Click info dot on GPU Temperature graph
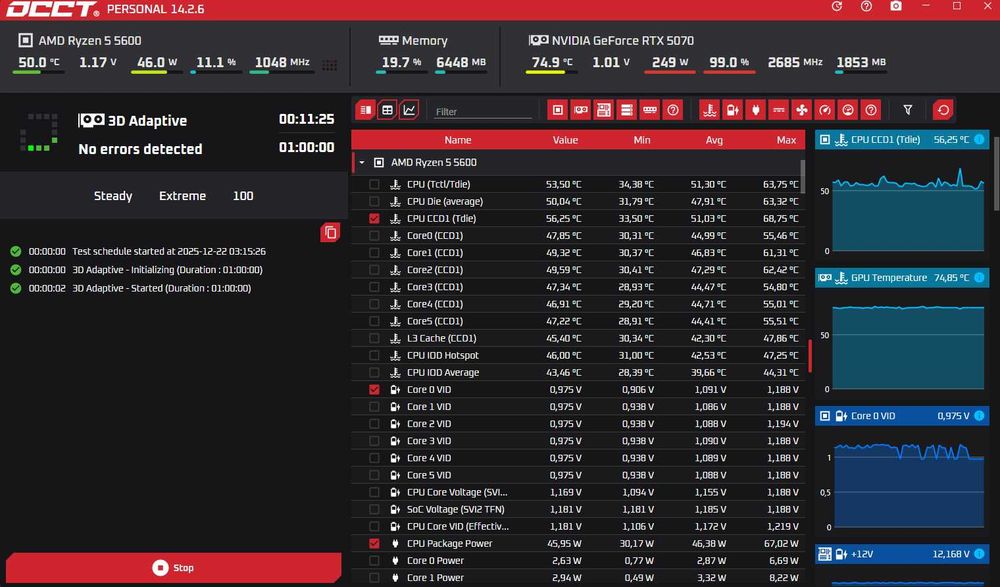 [979, 278]
